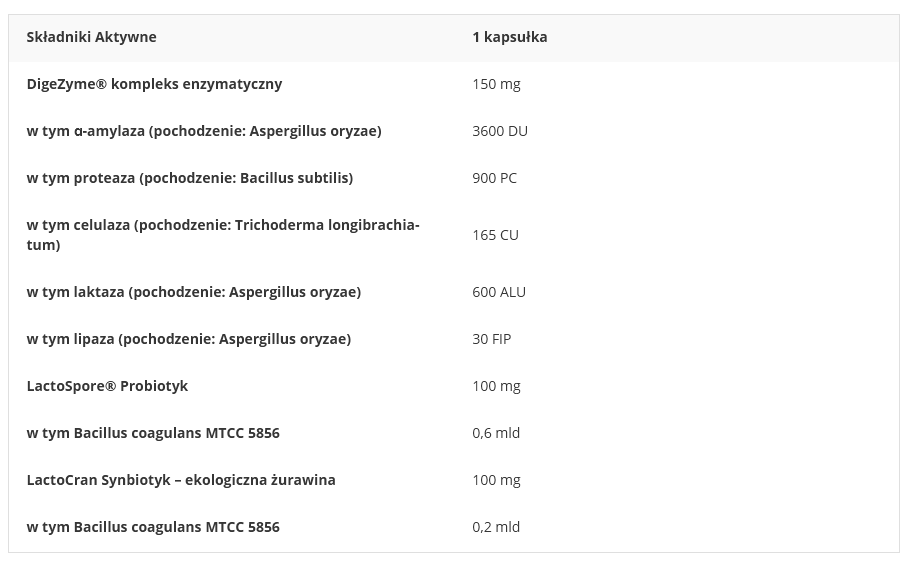This screenshot has height=563, width=911.
Task: Click the '0,2 mld' value
Action: pyautogui.click(x=496, y=527)
